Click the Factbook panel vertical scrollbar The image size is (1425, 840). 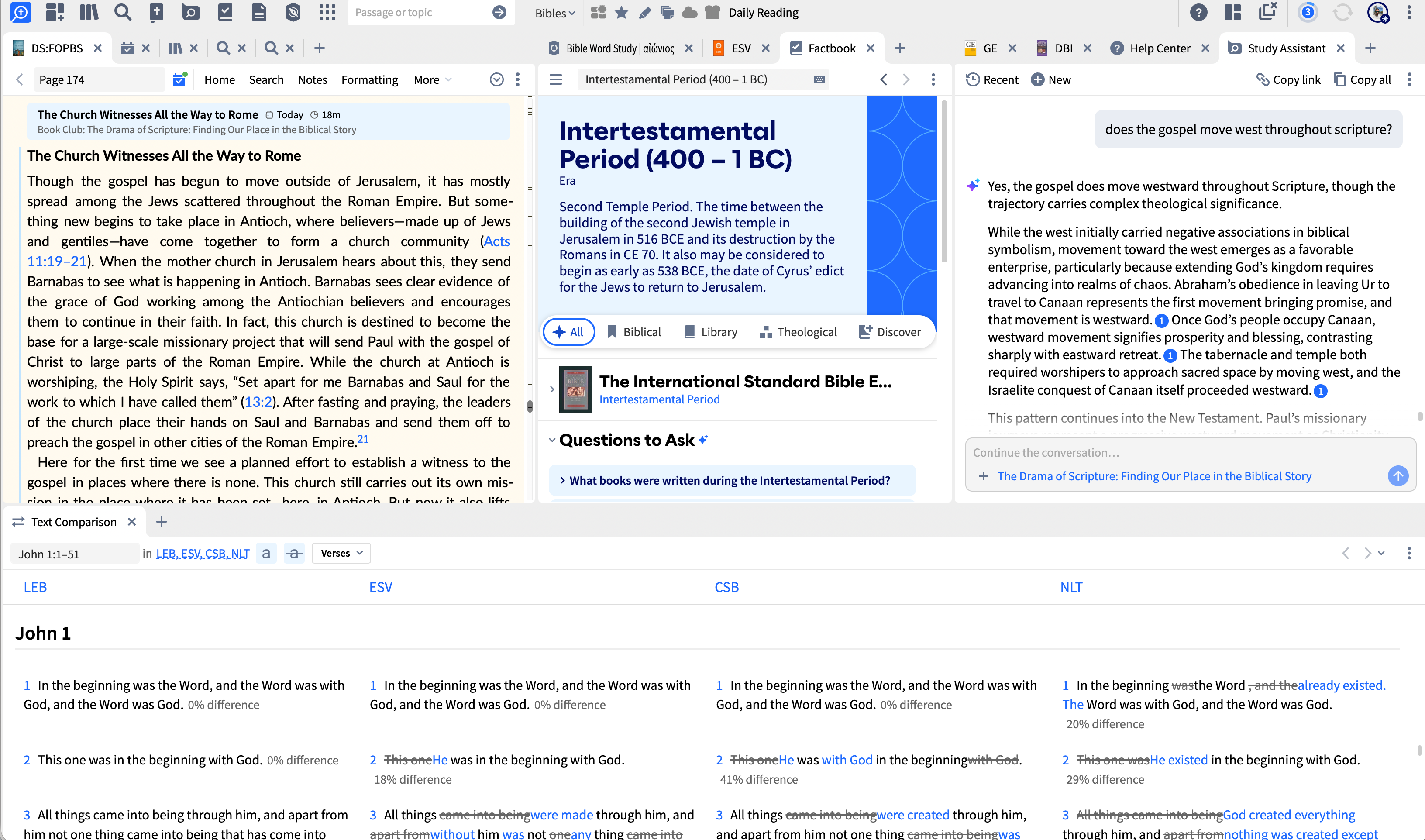[944, 181]
